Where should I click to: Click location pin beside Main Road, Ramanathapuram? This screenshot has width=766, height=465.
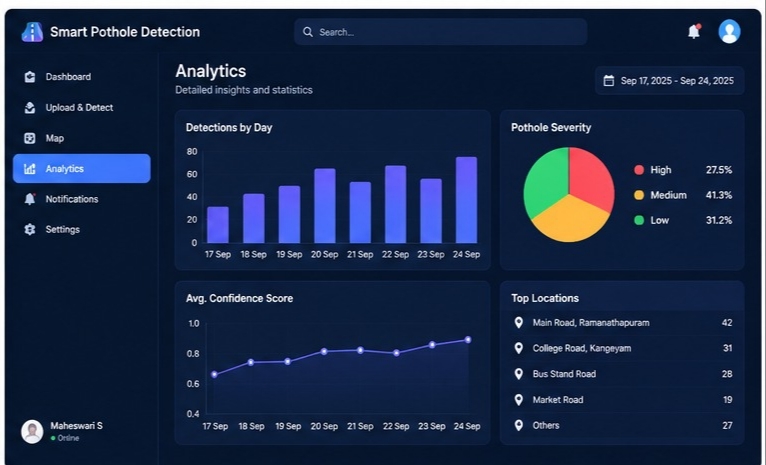click(x=519, y=323)
